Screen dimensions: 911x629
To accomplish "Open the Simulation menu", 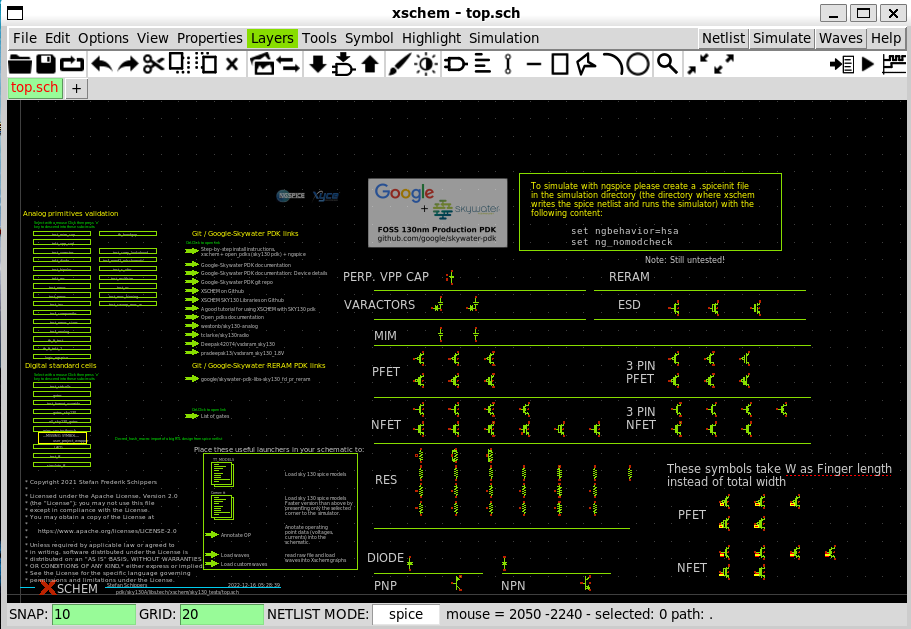I will pos(503,38).
